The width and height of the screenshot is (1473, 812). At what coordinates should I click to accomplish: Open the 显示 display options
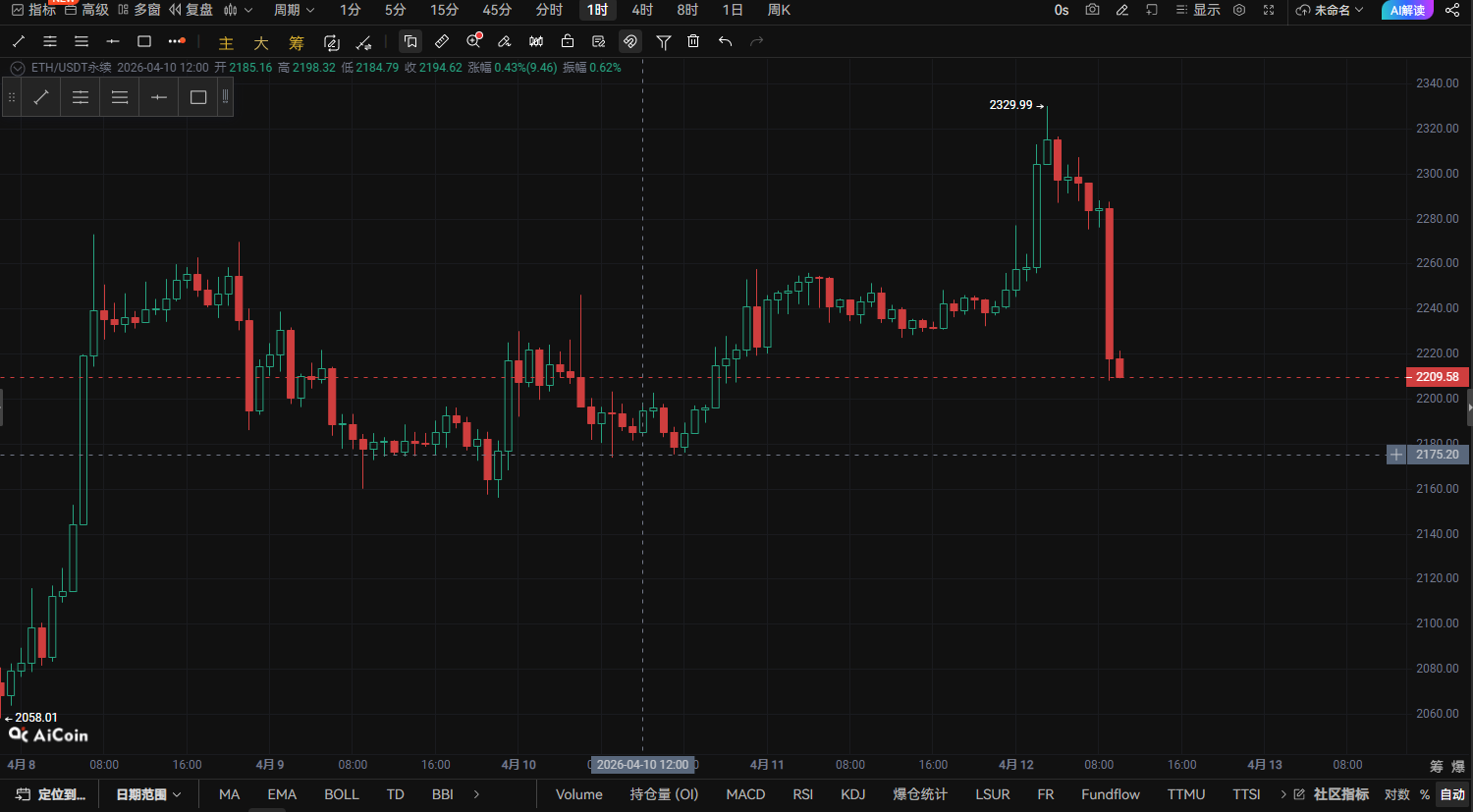(x=1198, y=10)
